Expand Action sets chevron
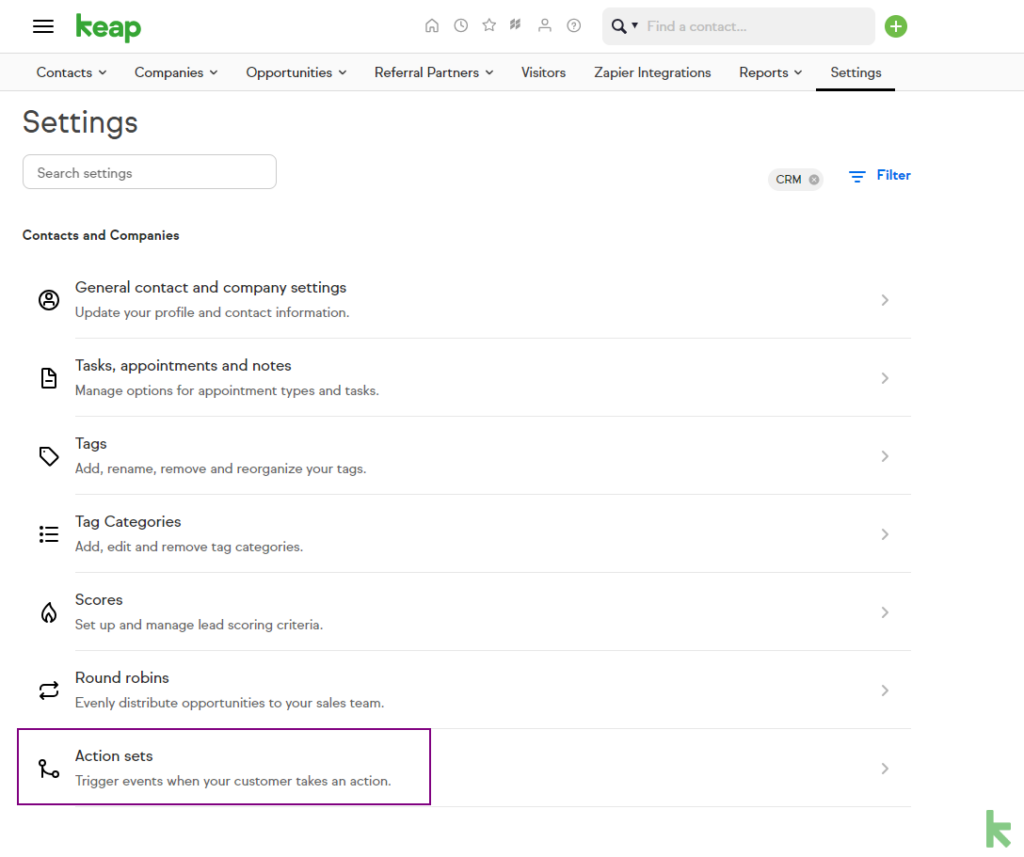 pos(885,768)
